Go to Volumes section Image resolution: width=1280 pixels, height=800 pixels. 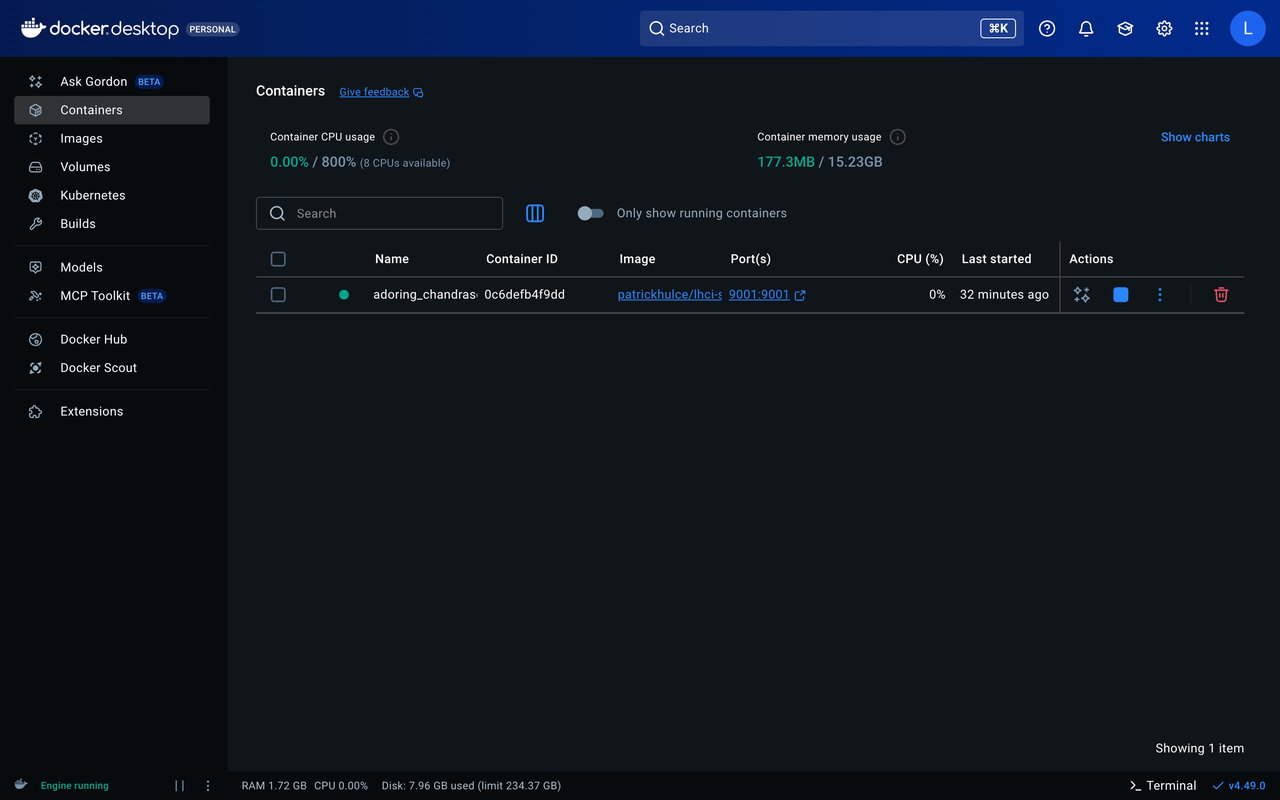click(112, 167)
